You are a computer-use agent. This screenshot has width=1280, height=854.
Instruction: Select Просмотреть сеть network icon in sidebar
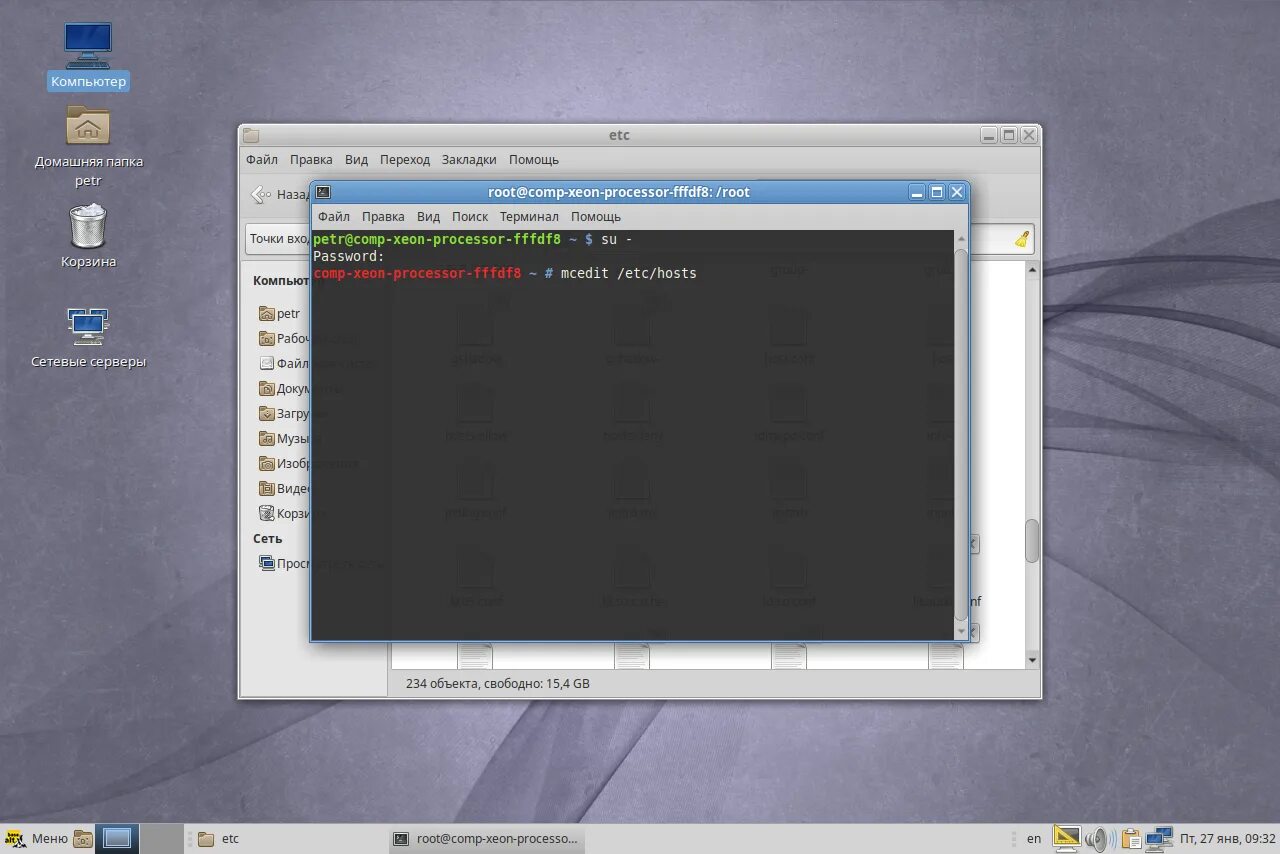[x=267, y=563]
